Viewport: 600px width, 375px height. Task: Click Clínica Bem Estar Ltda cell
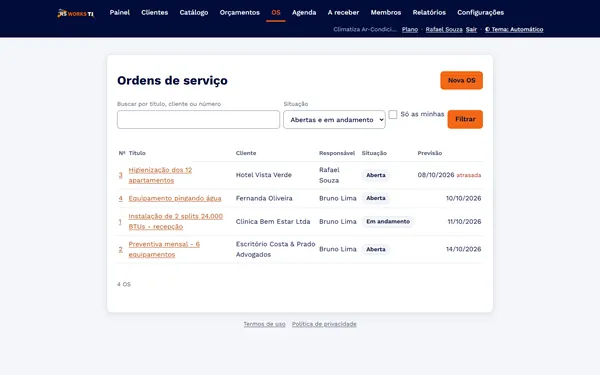273,222
